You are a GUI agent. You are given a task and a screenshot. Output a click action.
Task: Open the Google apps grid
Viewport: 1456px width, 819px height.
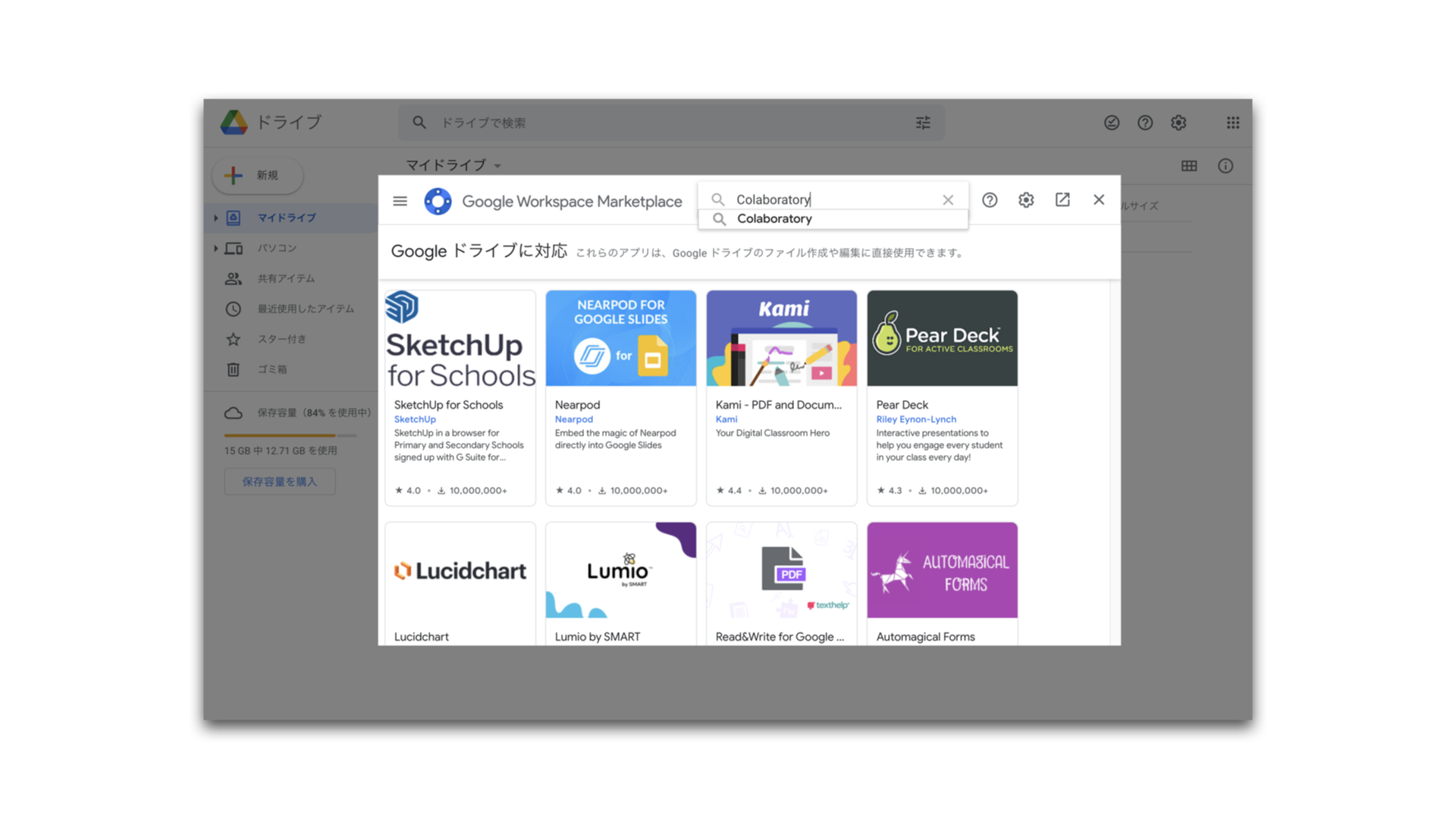point(1233,122)
